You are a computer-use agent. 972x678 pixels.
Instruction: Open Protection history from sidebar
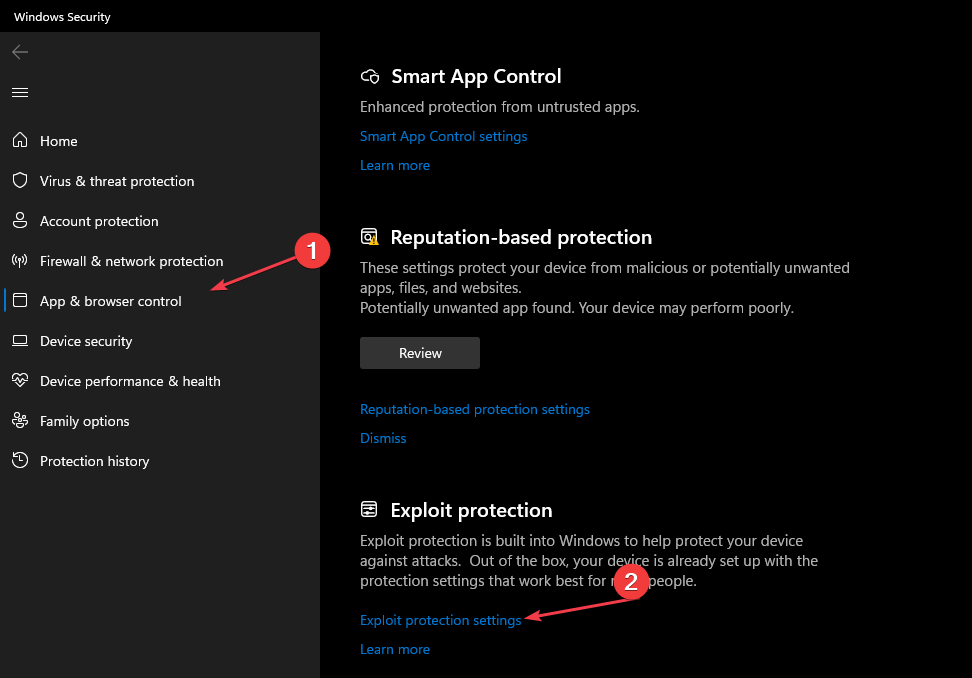click(95, 461)
